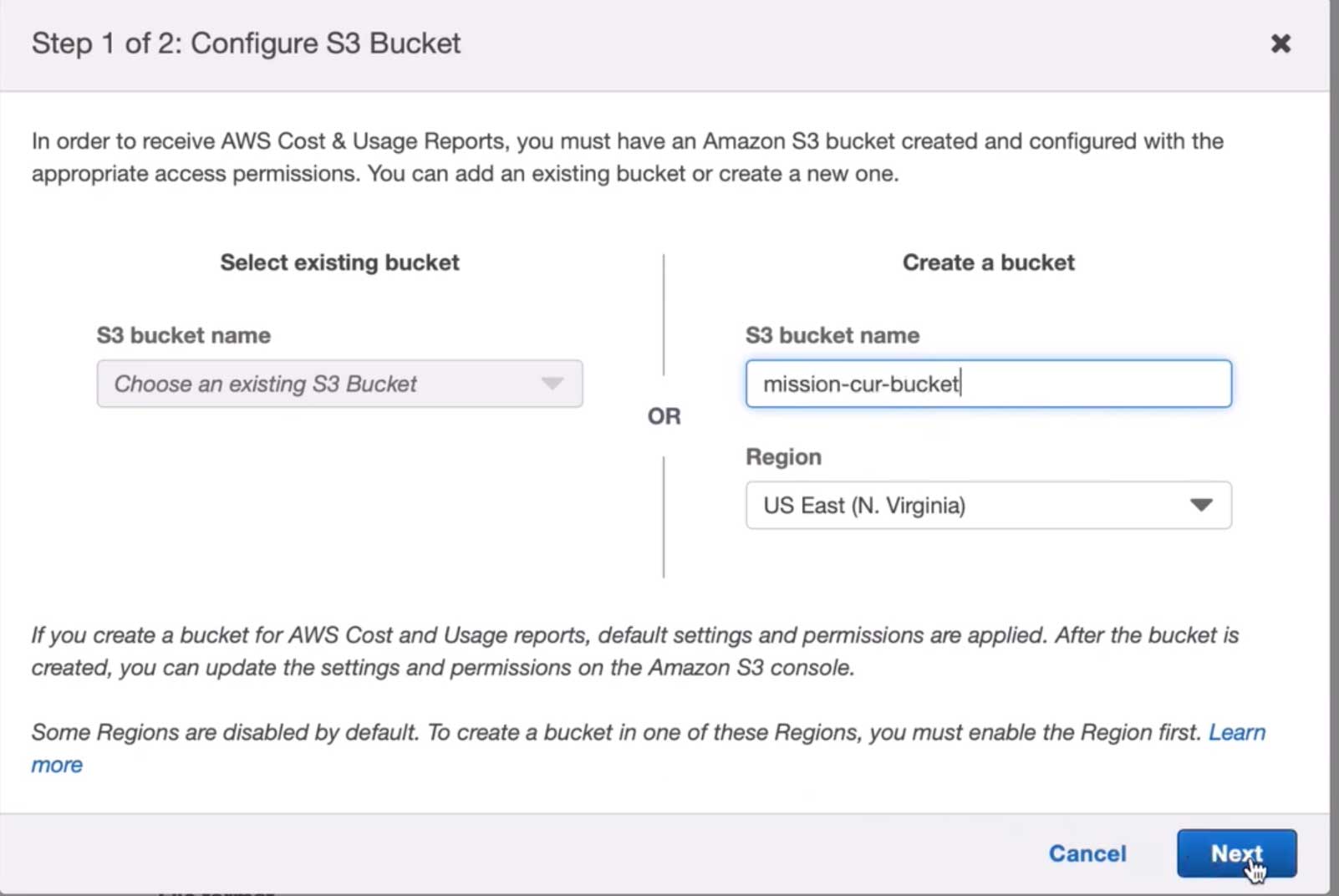Click the Region field label

pos(783,456)
